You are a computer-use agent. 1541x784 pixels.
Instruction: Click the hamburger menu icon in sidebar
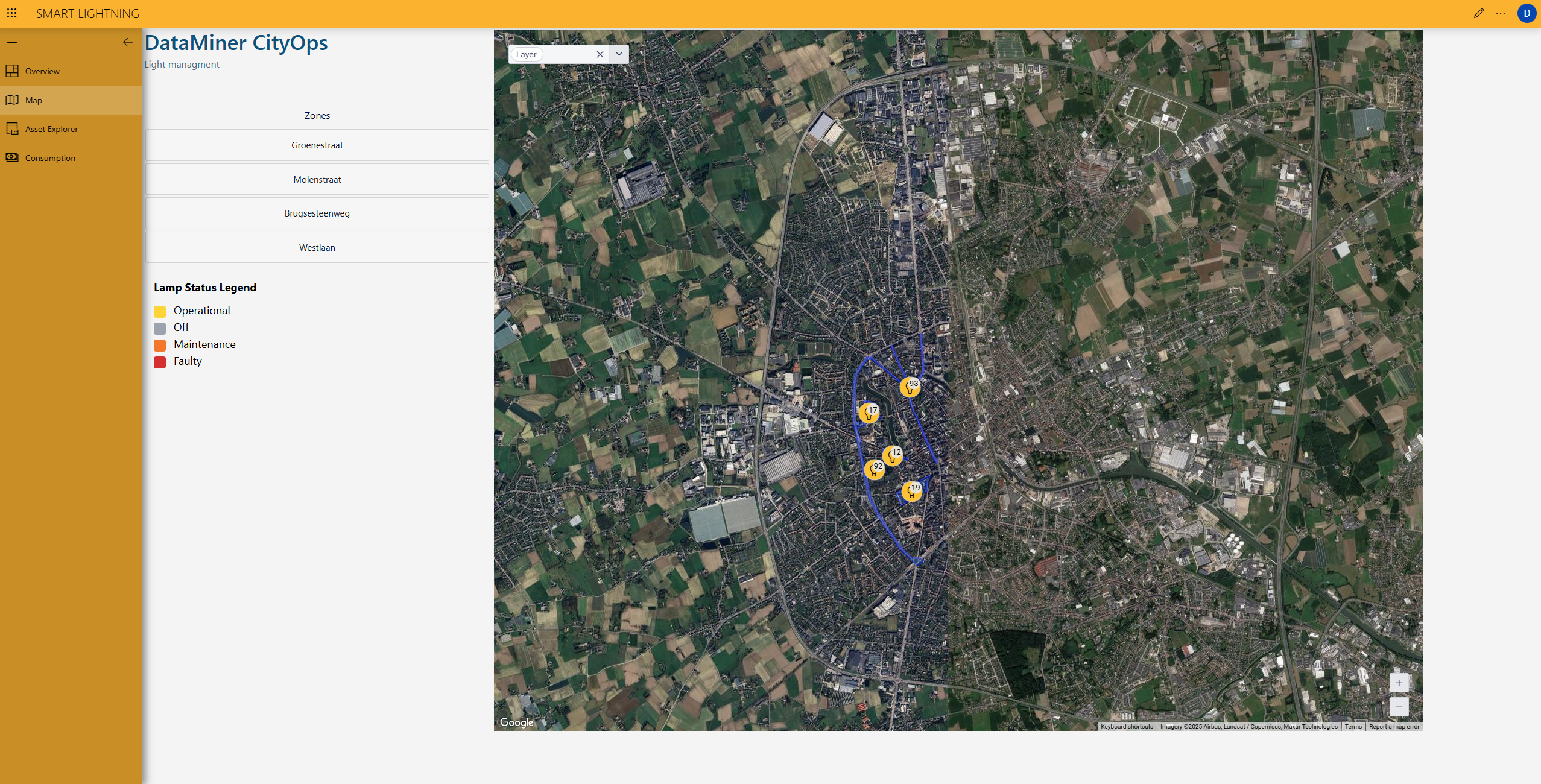(x=12, y=42)
